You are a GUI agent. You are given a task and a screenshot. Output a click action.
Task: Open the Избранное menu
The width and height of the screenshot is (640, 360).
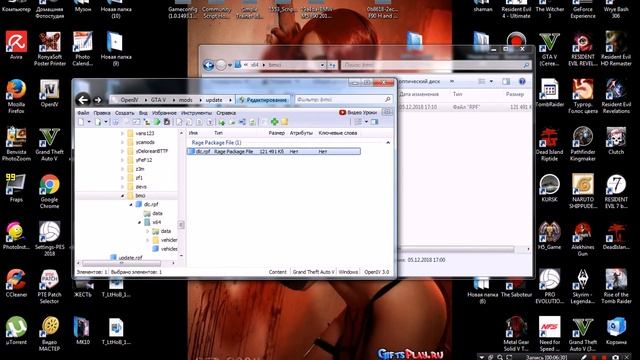(x=164, y=113)
